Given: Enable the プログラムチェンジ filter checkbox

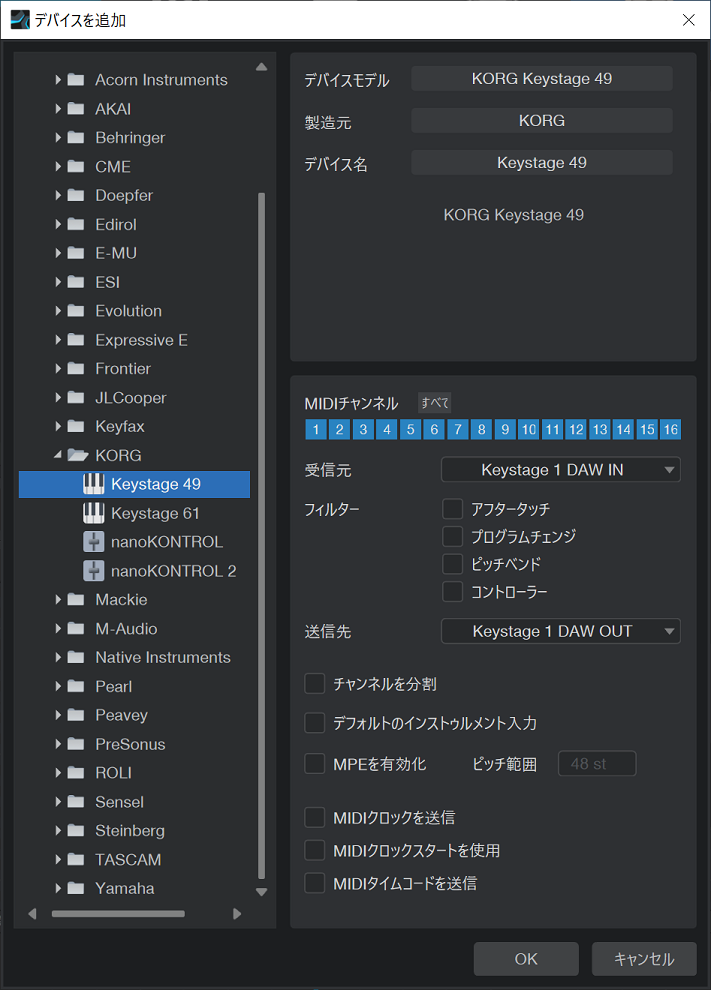Looking at the screenshot, I should tap(453, 537).
